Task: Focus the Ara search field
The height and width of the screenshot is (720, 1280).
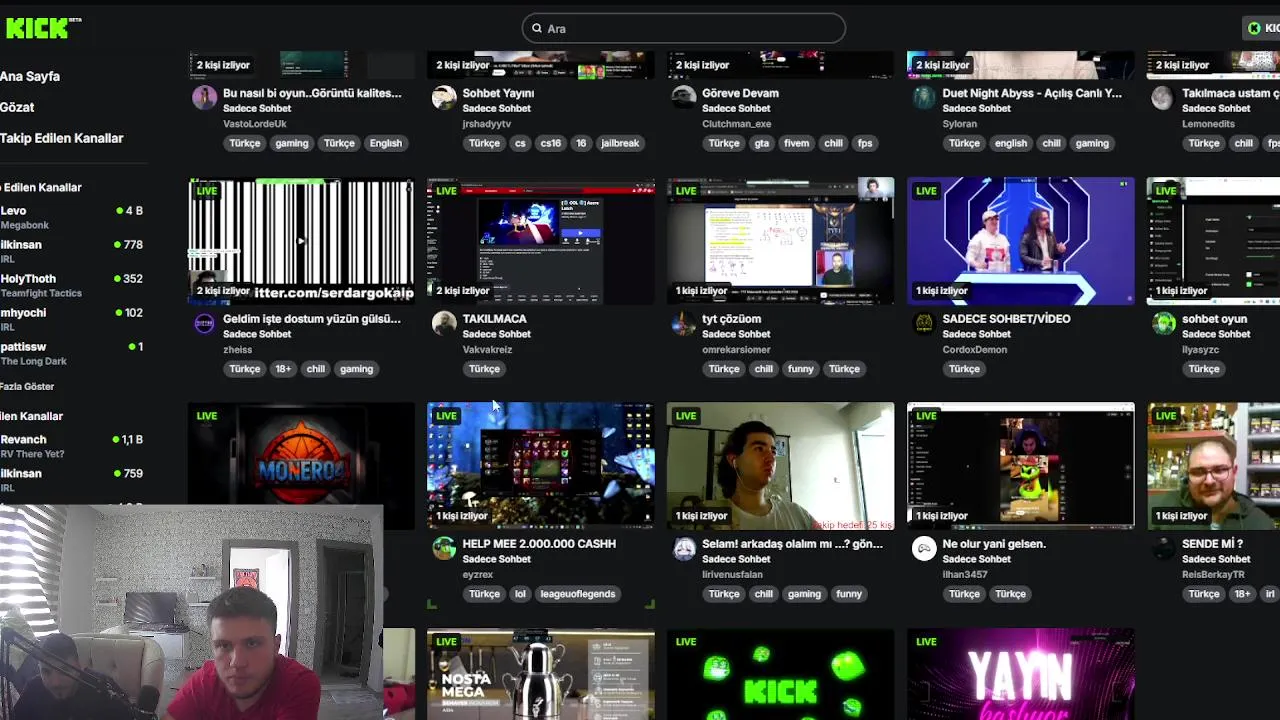Action: click(x=683, y=28)
